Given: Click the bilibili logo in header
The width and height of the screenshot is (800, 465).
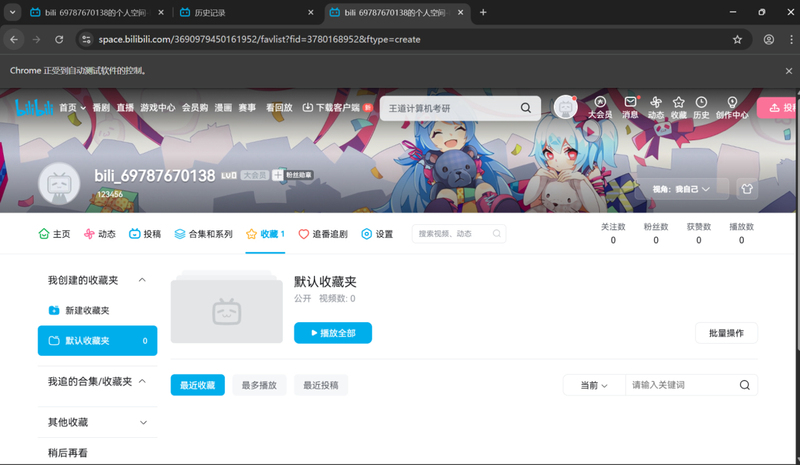Looking at the screenshot, I should pyautogui.click(x=34, y=107).
